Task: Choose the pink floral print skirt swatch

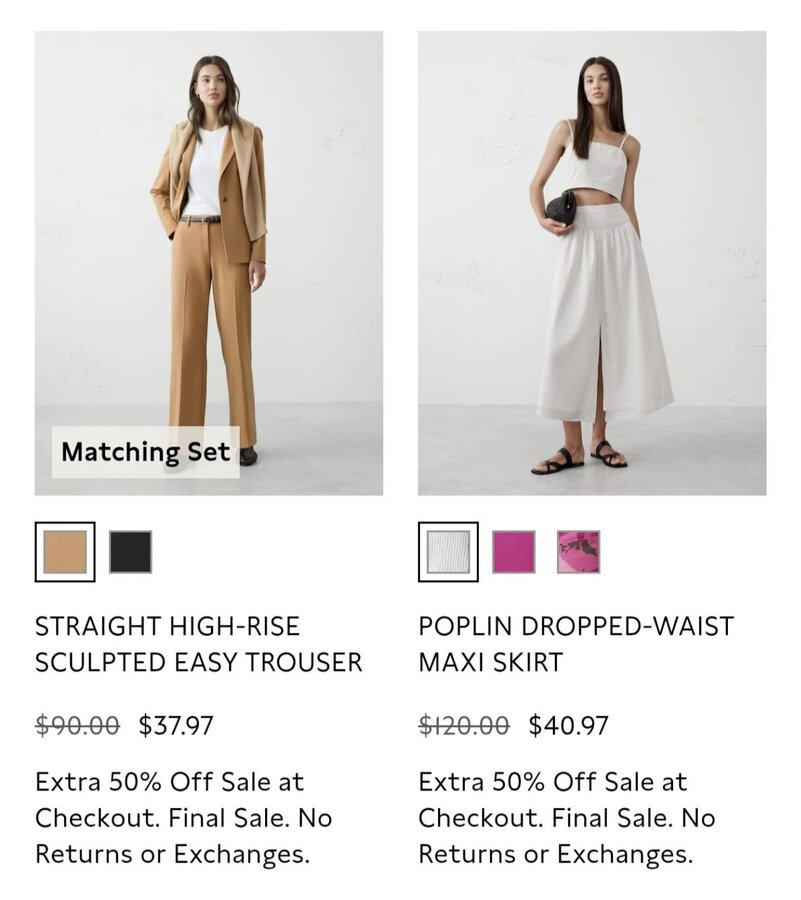Action: (578, 552)
